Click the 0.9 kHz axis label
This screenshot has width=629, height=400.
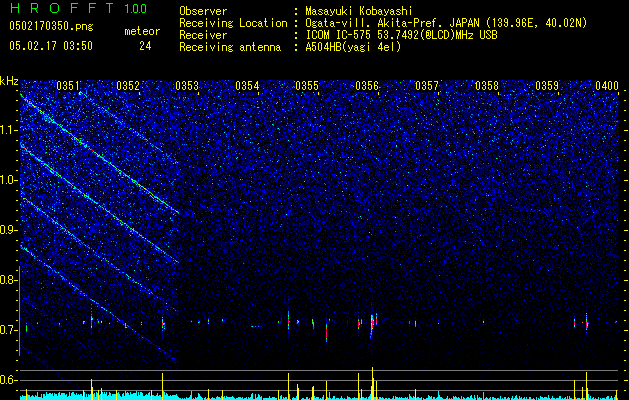tap(8, 230)
